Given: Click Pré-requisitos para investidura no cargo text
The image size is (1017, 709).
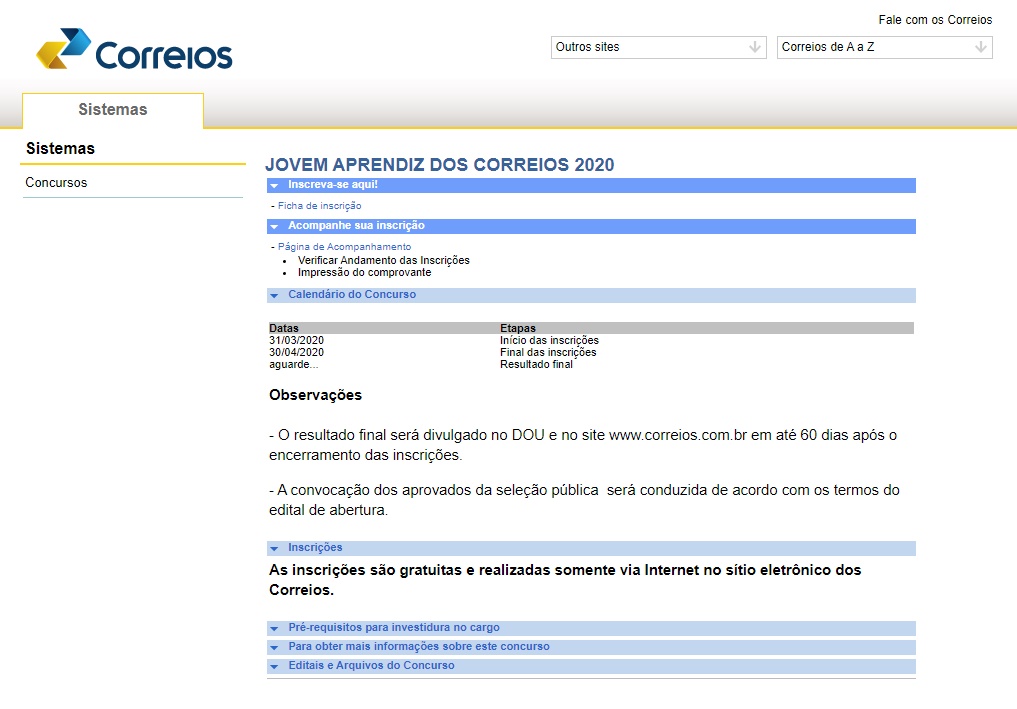Looking at the screenshot, I should (394, 628).
